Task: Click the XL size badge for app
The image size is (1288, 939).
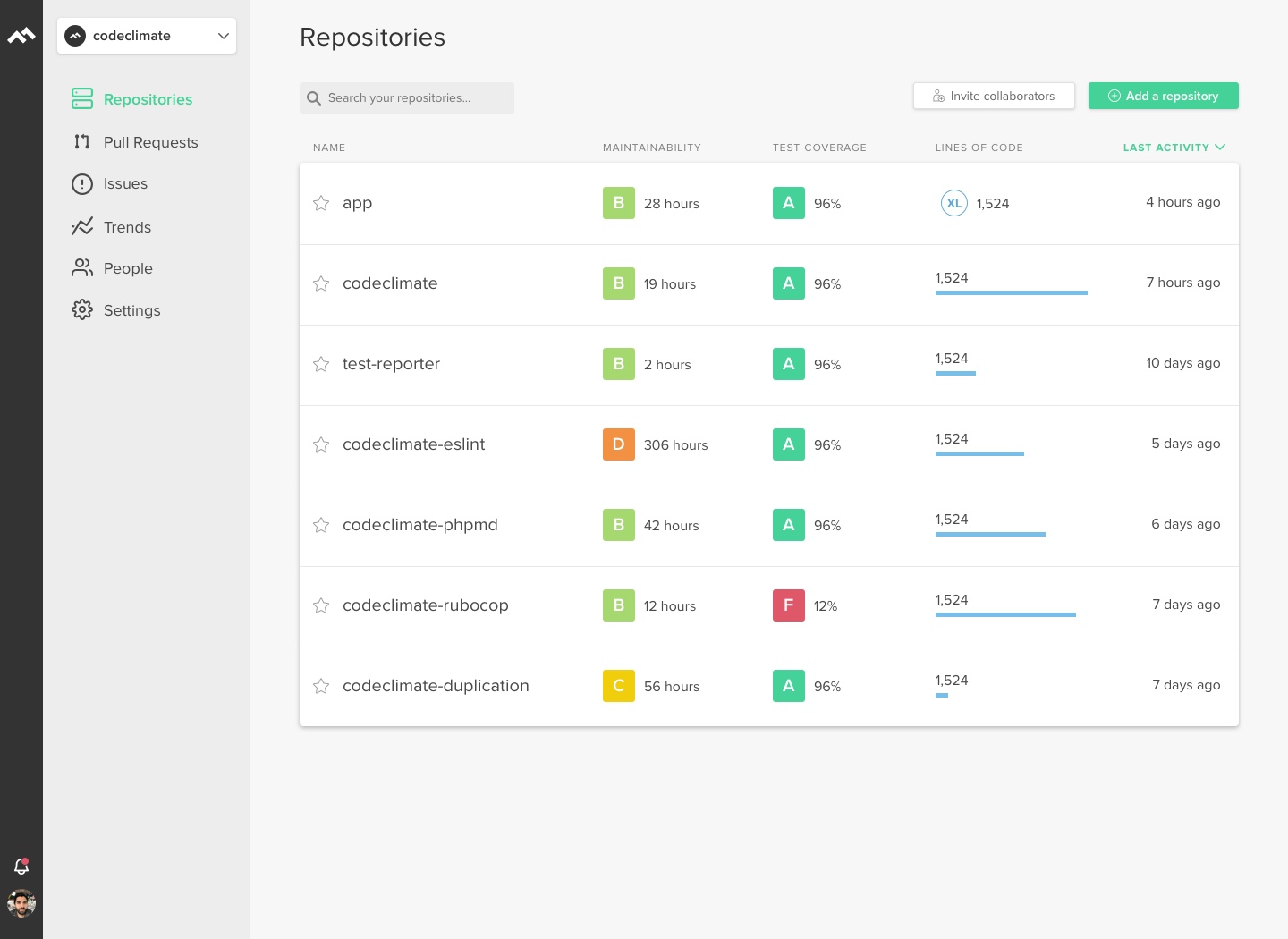Action: [954, 203]
